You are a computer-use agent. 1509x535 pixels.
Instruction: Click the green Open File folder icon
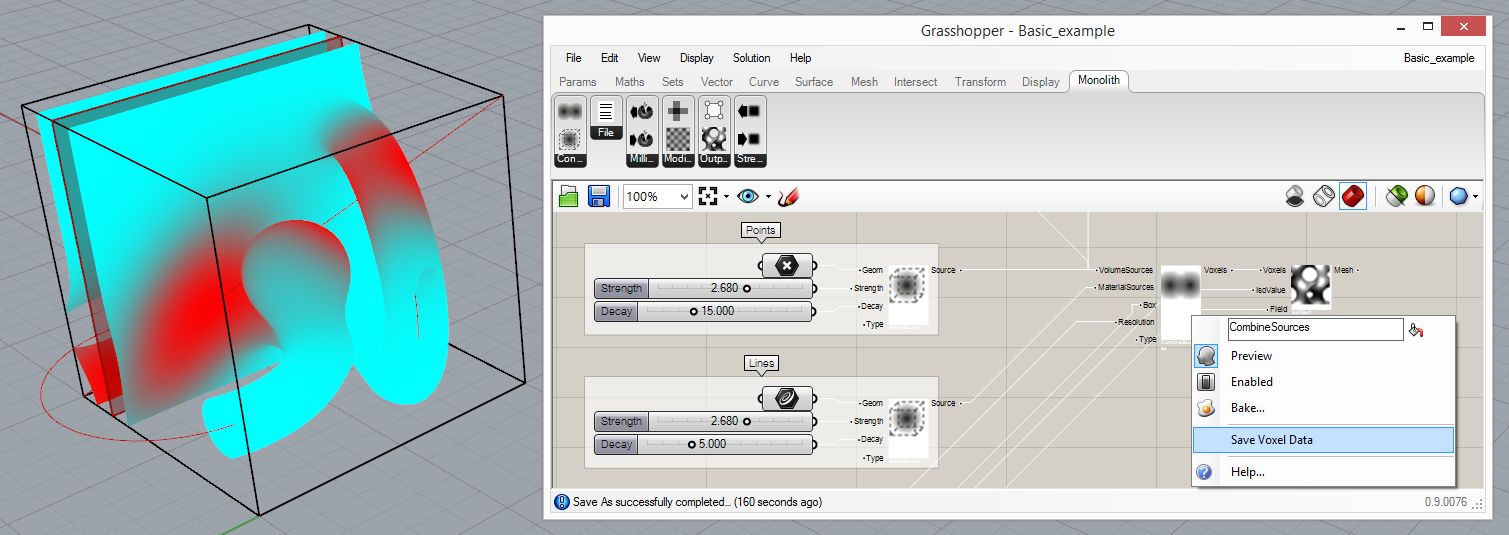click(x=569, y=196)
